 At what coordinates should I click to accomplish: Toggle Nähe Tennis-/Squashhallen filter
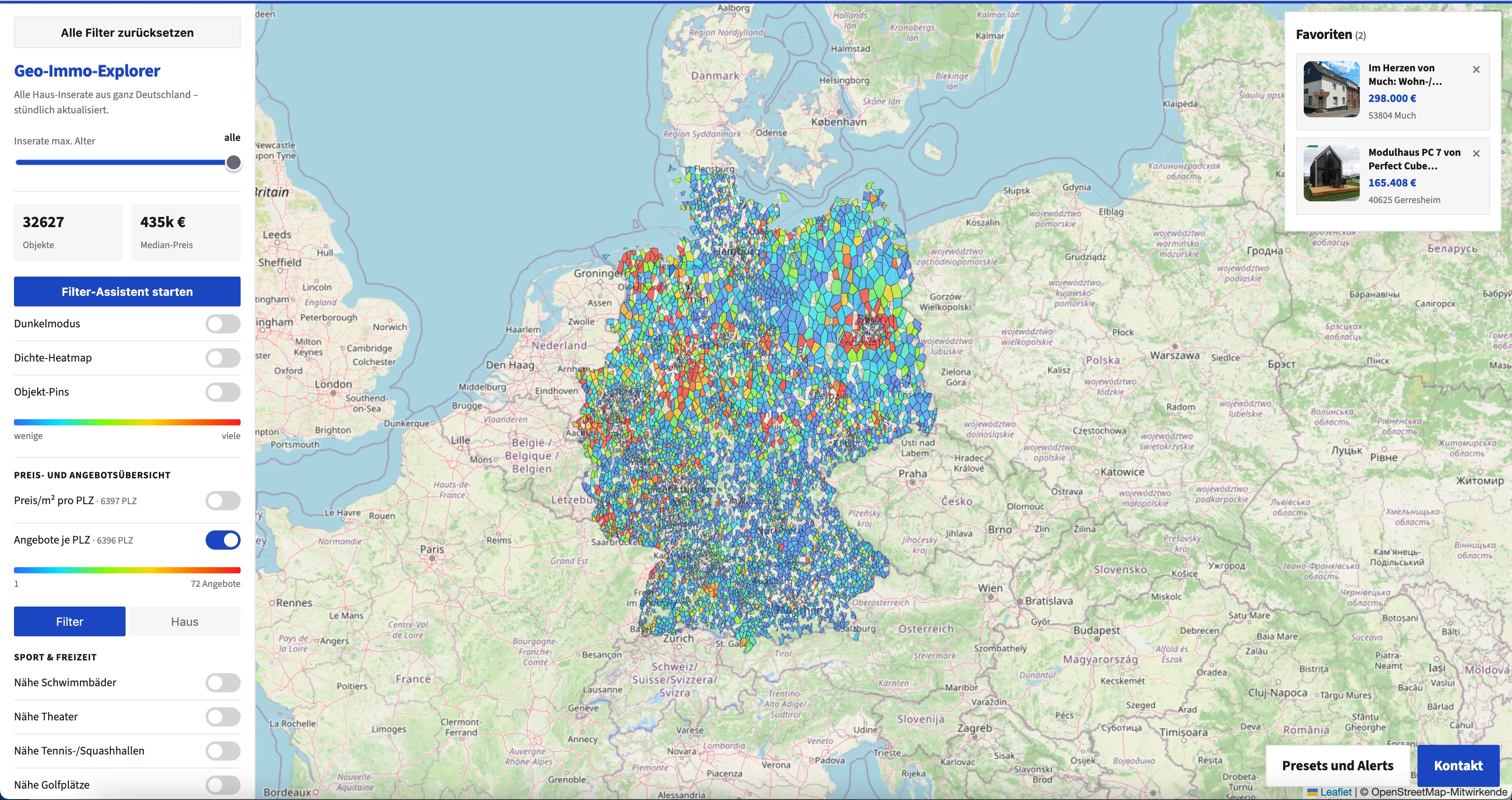tap(223, 751)
